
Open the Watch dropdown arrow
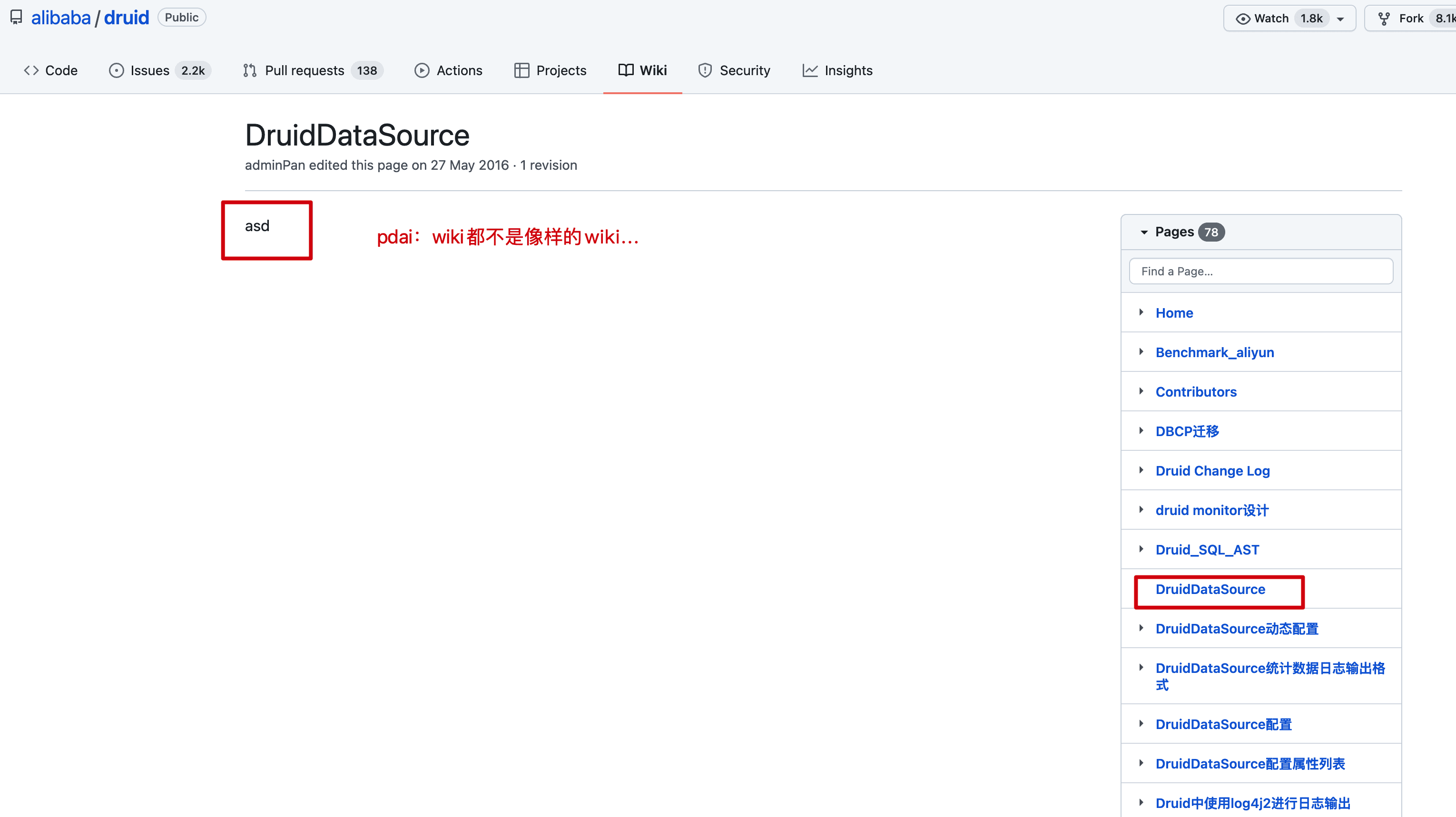tap(1340, 19)
